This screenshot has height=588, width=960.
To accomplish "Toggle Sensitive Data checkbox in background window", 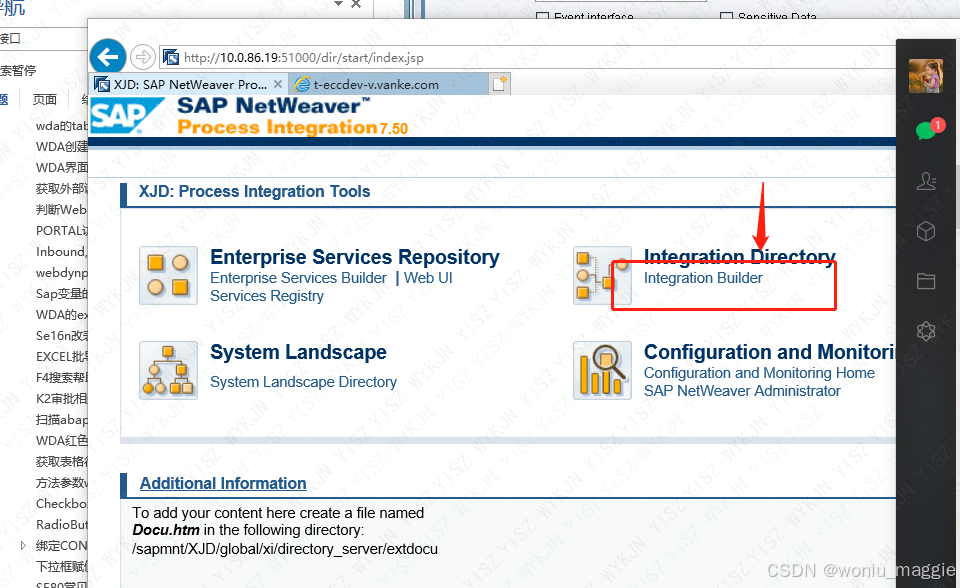I will [726, 16].
